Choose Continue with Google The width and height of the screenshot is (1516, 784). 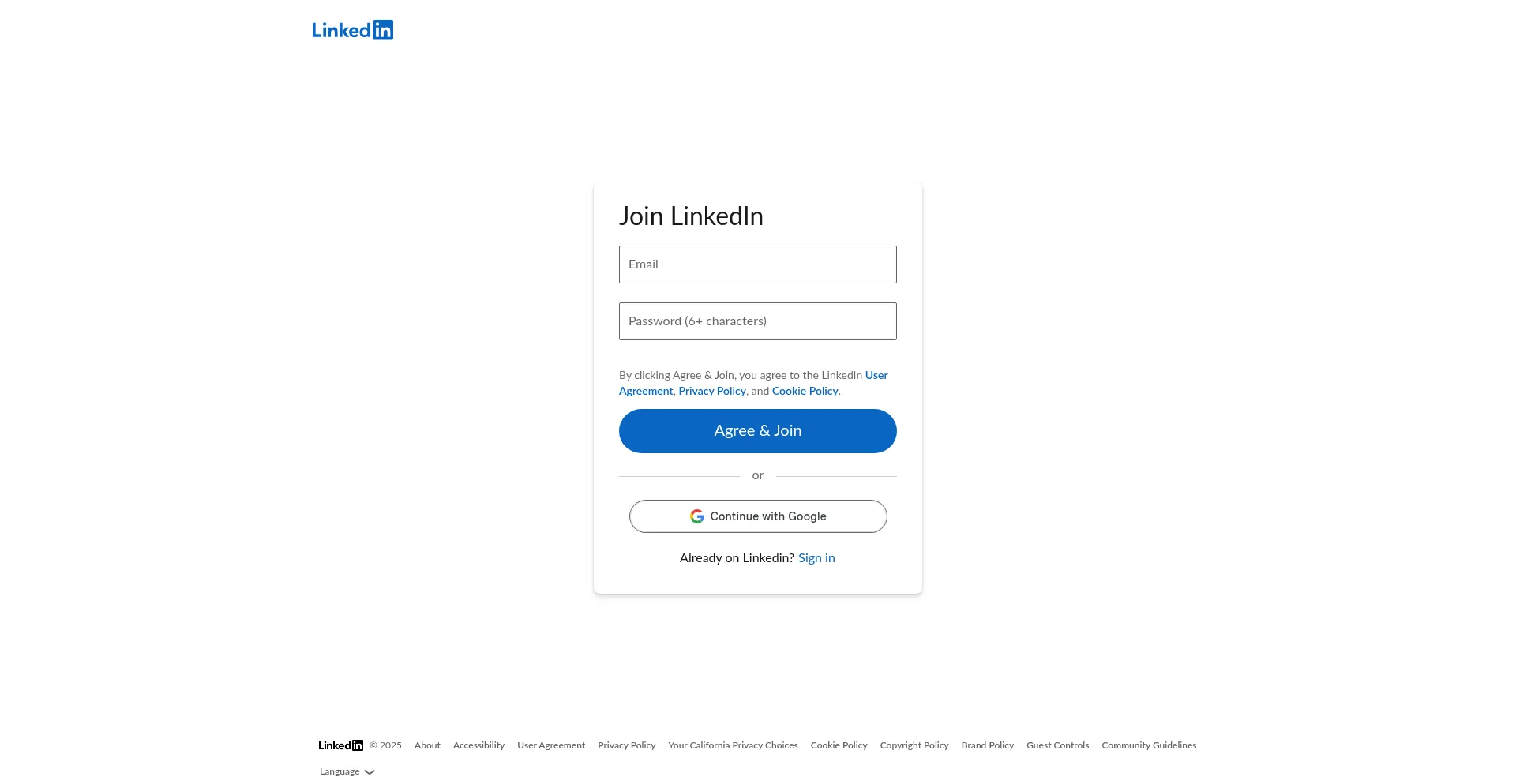[x=757, y=516]
